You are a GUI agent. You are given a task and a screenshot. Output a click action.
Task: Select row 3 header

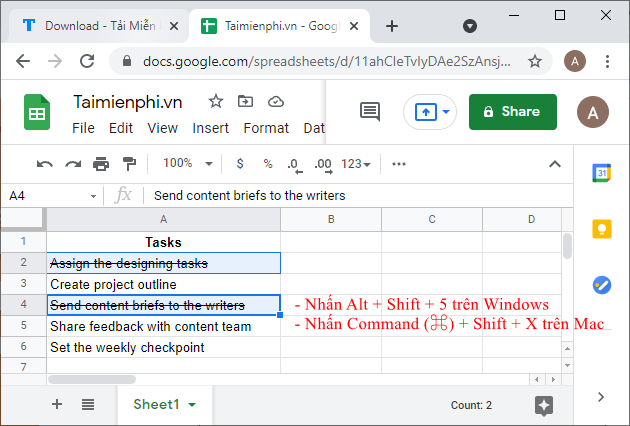click(23, 284)
